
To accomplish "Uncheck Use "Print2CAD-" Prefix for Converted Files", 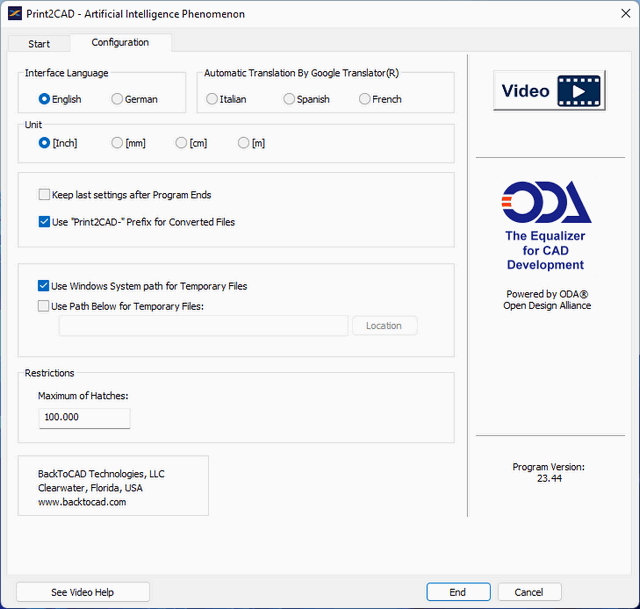I will tap(44, 222).
